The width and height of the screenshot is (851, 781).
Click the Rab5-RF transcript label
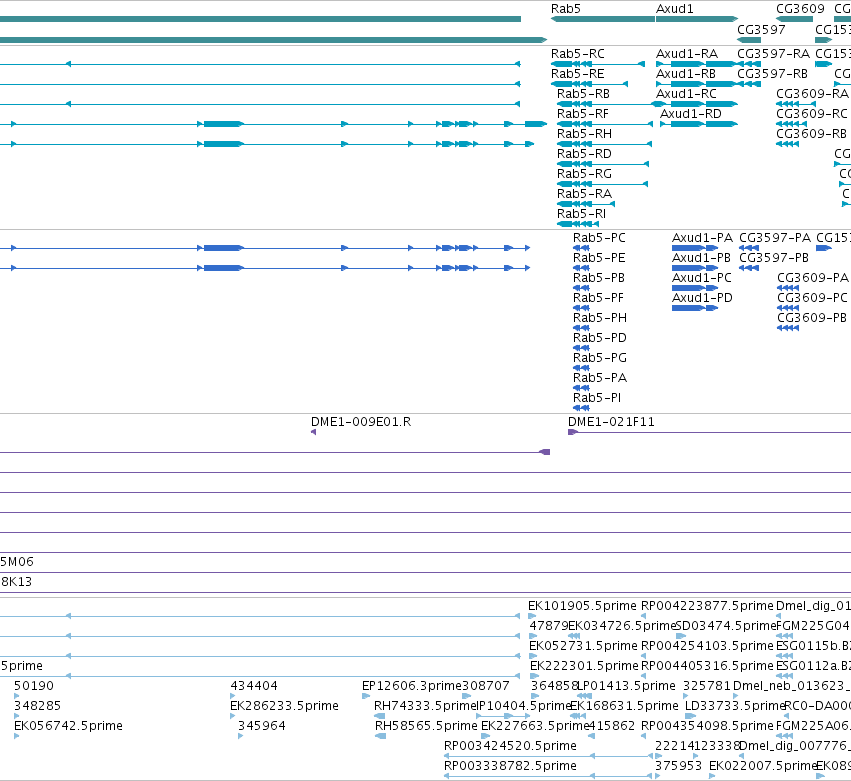pos(583,114)
